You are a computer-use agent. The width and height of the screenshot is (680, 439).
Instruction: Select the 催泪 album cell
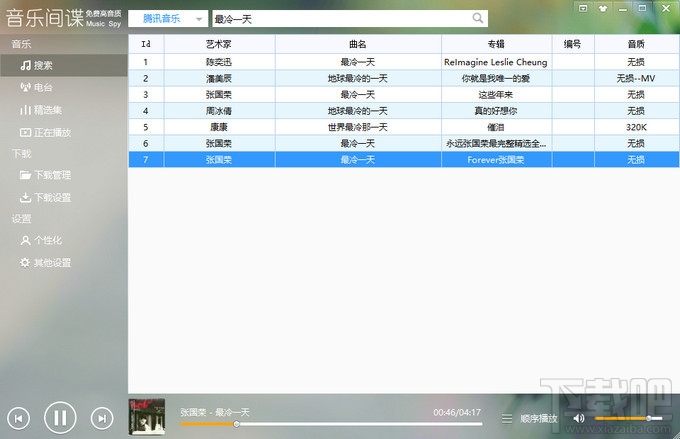coord(496,127)
